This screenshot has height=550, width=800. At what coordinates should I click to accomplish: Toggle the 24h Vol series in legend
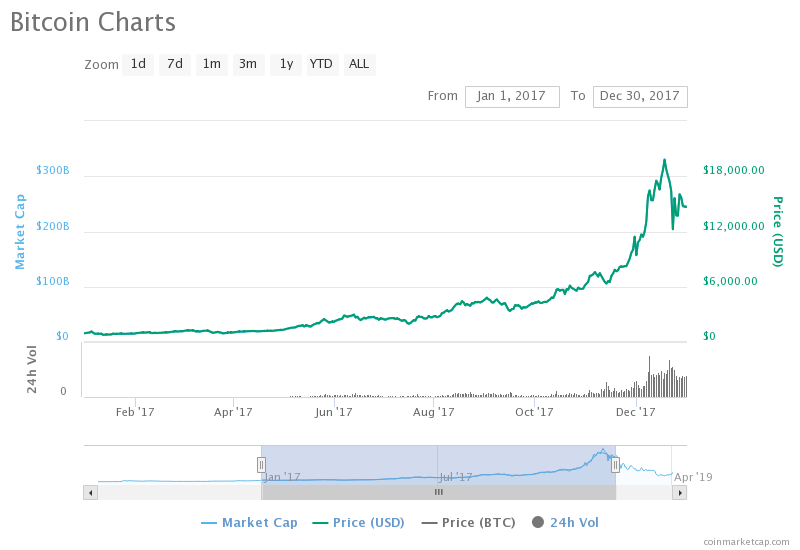565,523
